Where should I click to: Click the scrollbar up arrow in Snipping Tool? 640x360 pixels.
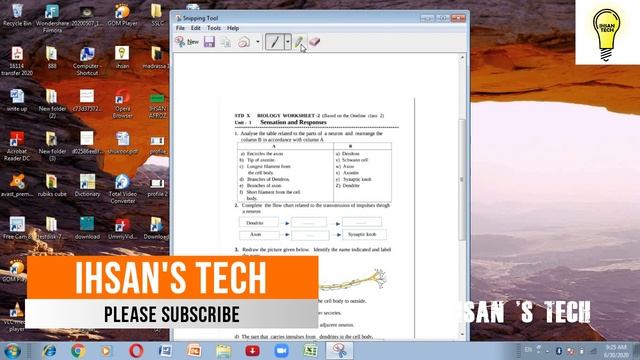(462, 58)
